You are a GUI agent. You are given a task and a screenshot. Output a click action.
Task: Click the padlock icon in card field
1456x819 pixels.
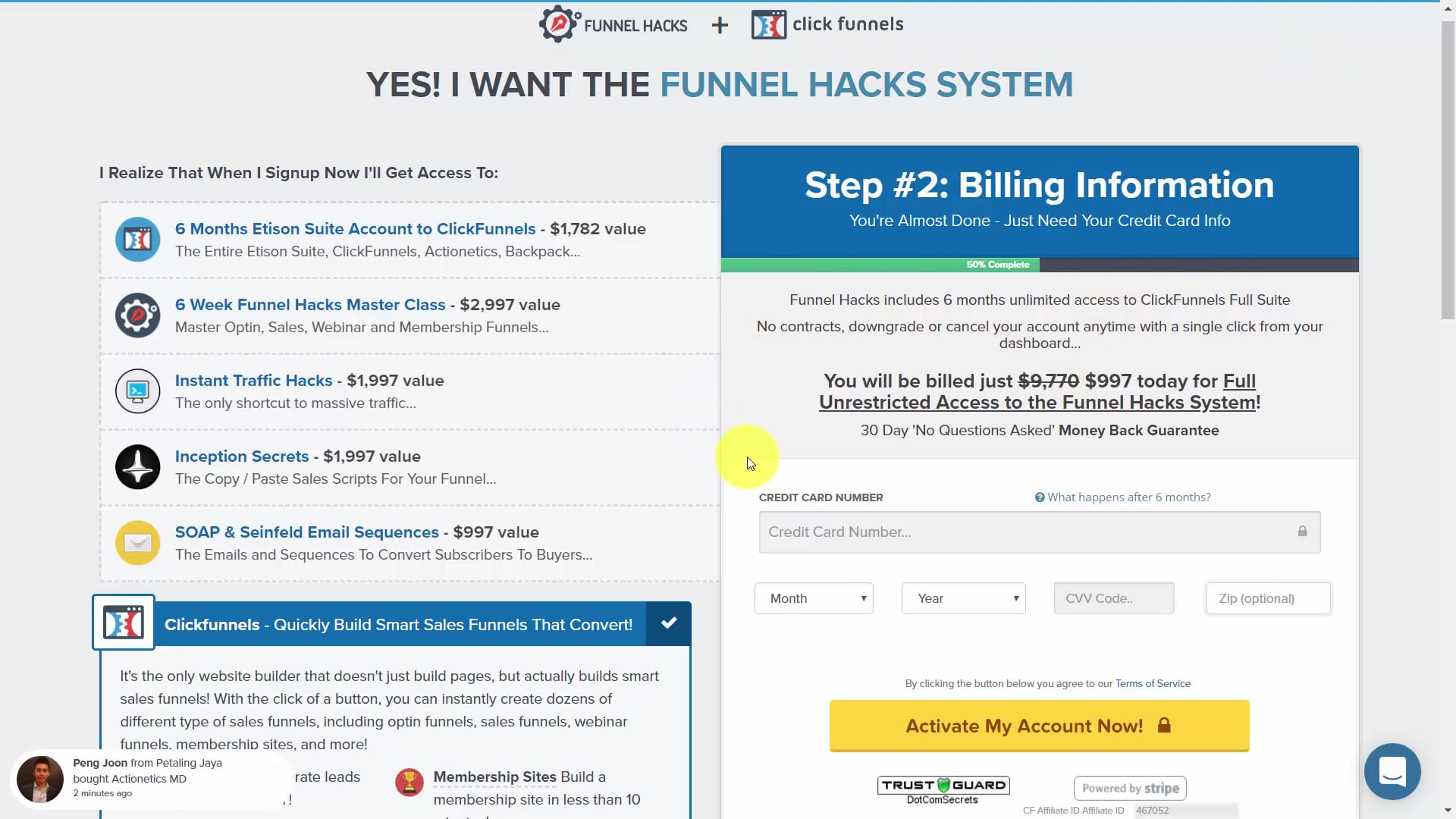point(1302,532)
